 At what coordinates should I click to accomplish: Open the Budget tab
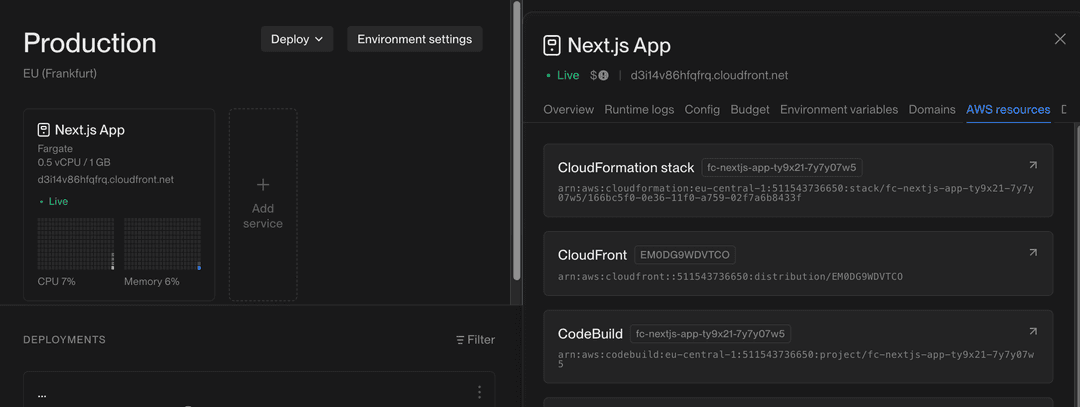(750, 109)
